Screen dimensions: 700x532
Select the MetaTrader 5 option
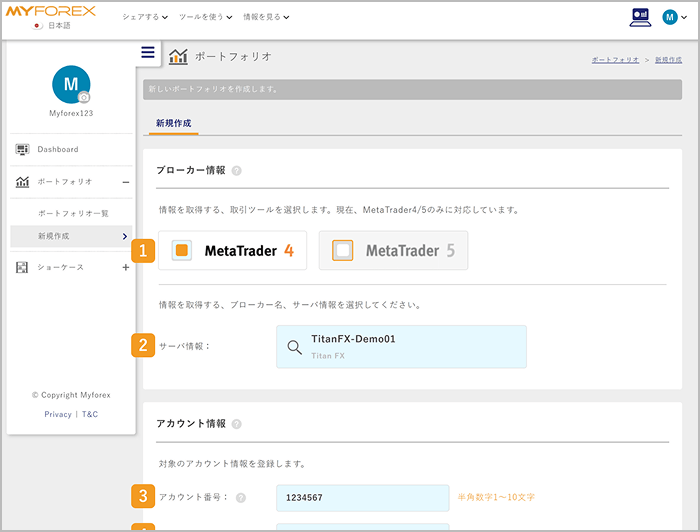(x=393, y=250)
